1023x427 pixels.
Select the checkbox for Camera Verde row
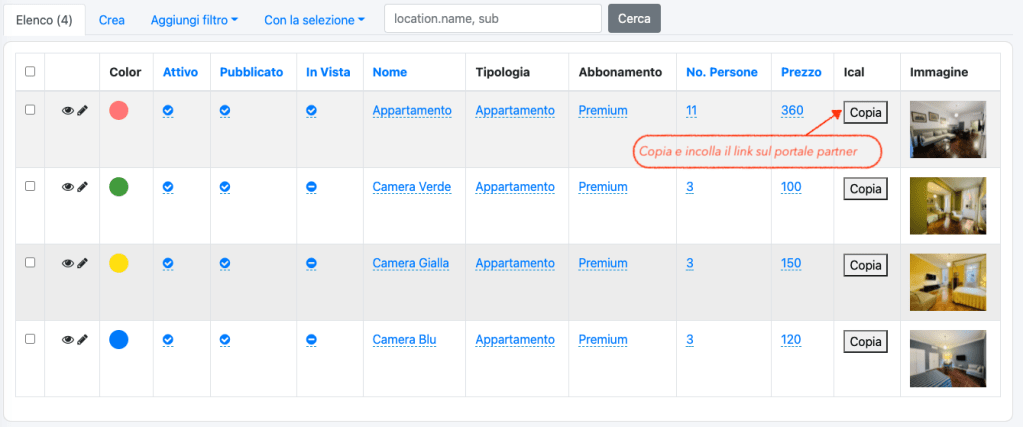(x=30, y=186)
